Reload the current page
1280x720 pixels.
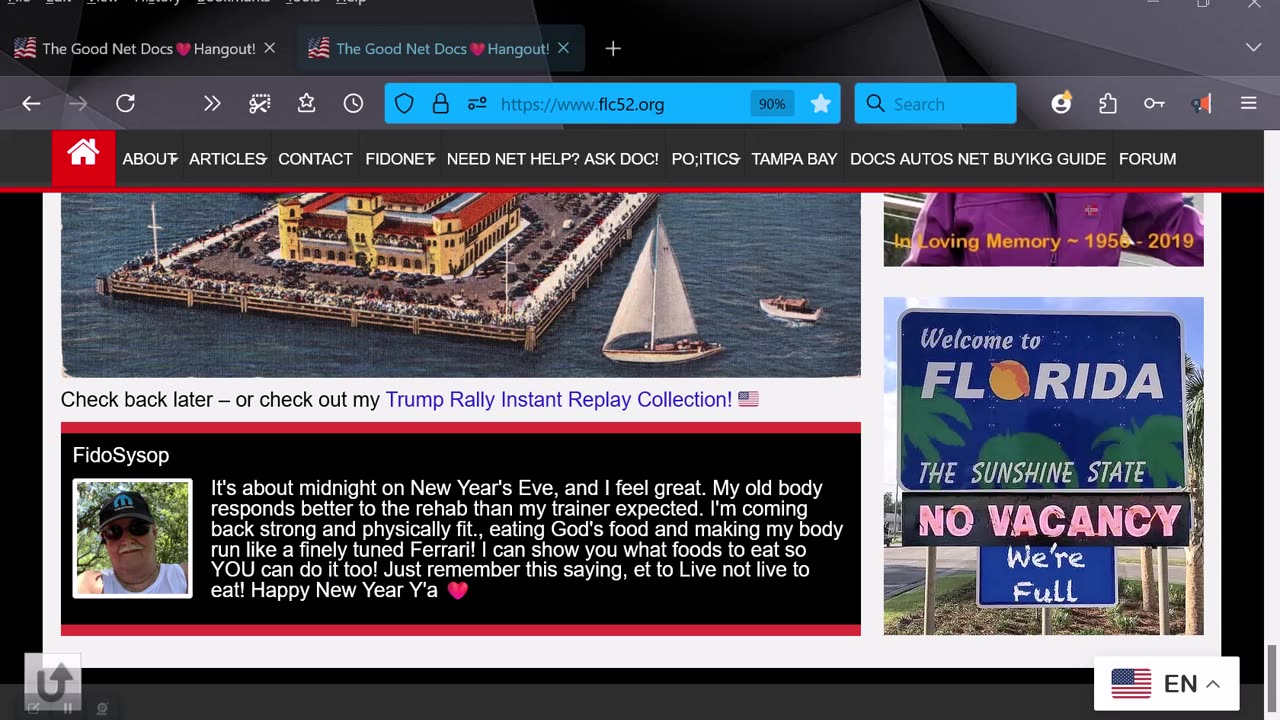coord(125,104)
